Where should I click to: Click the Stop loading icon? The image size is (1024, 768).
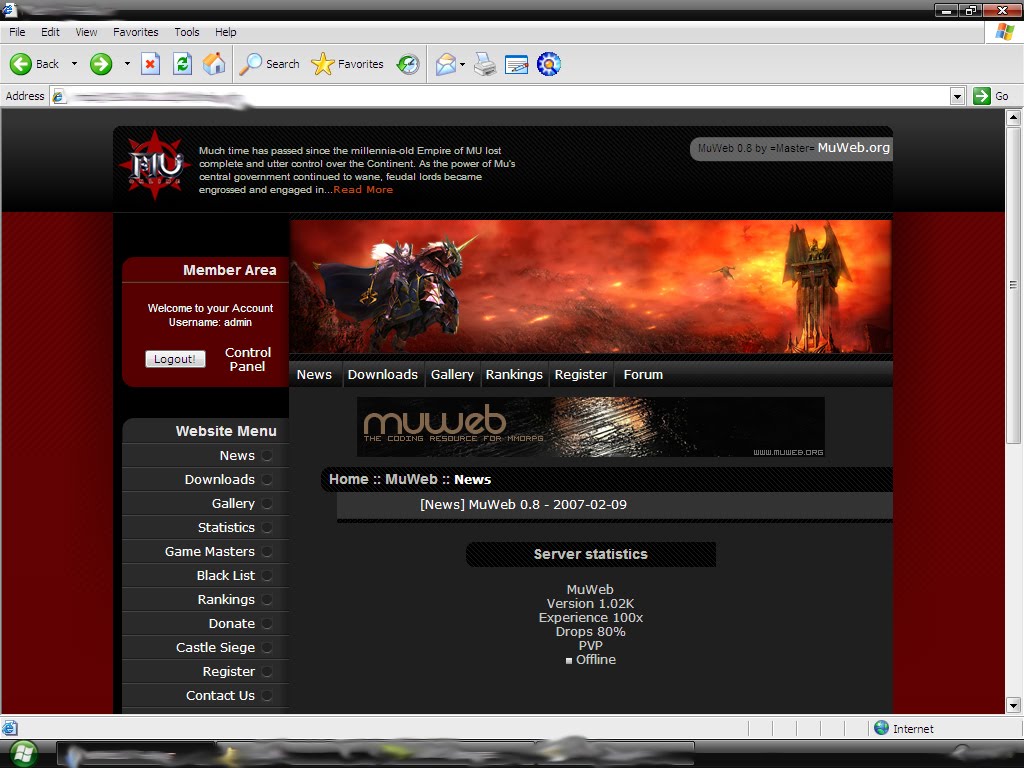152,63
